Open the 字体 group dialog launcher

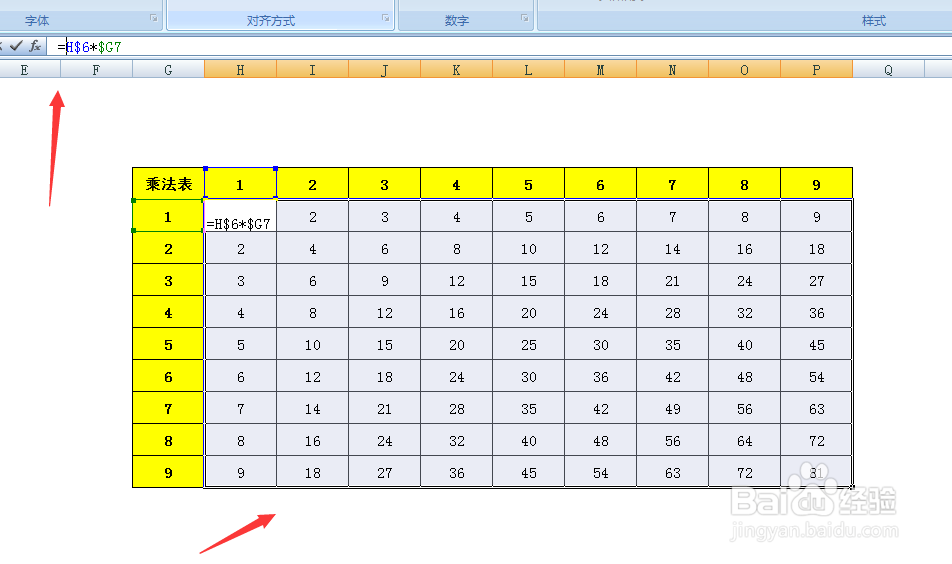(x=154, y=18)
